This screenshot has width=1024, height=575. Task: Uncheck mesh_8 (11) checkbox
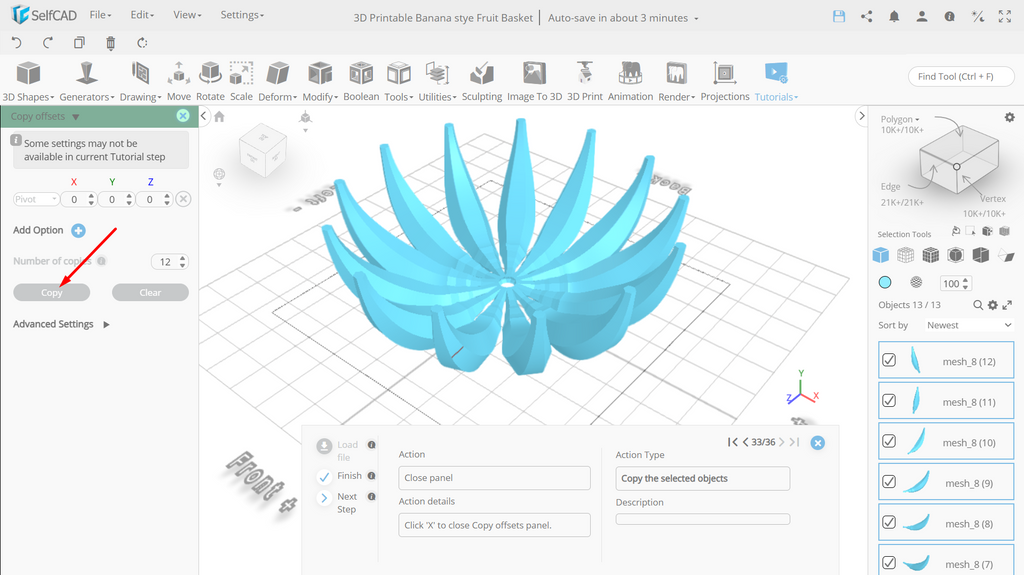(x=889, y=401)
